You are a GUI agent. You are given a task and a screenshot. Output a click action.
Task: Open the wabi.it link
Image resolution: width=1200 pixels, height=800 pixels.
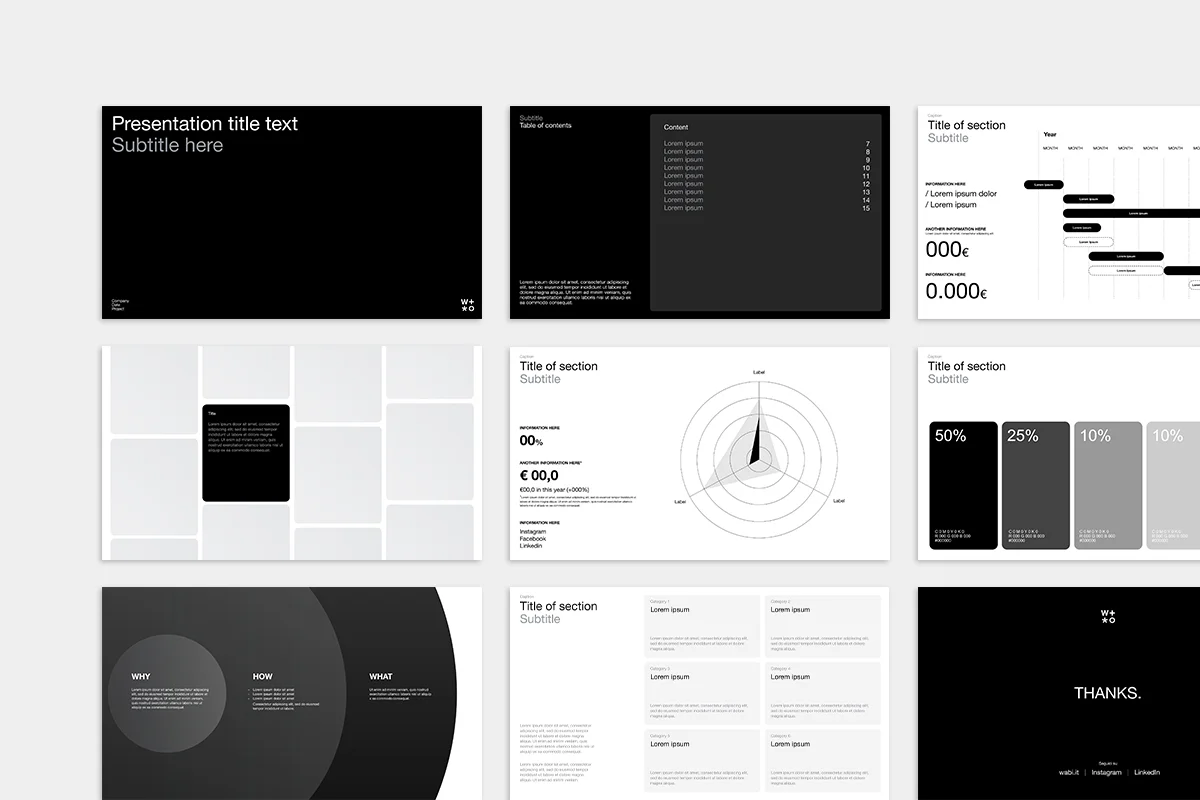pyautogui.click(x=1070, y=772)
